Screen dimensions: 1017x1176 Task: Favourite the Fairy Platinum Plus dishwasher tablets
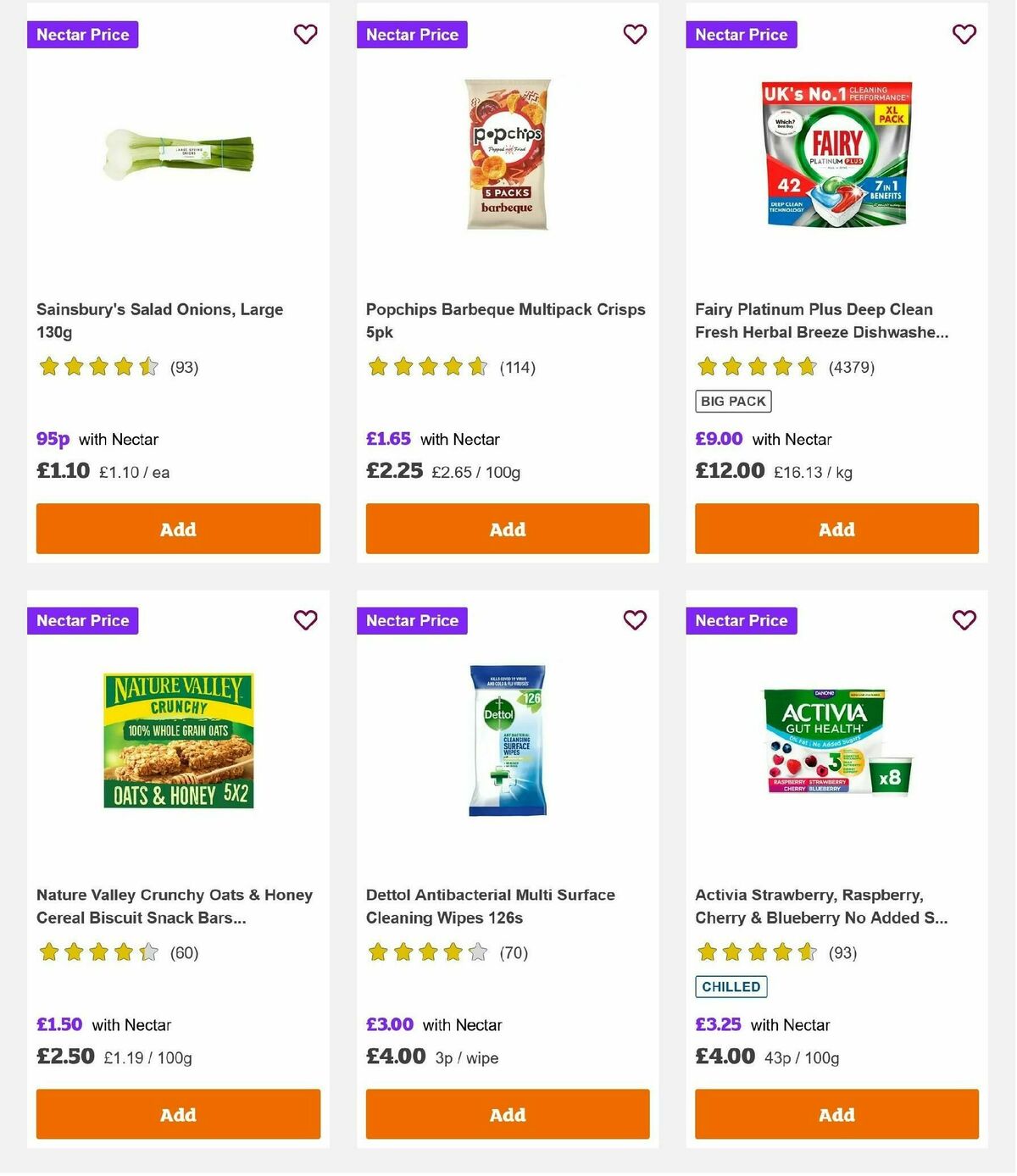click(964, 35)
